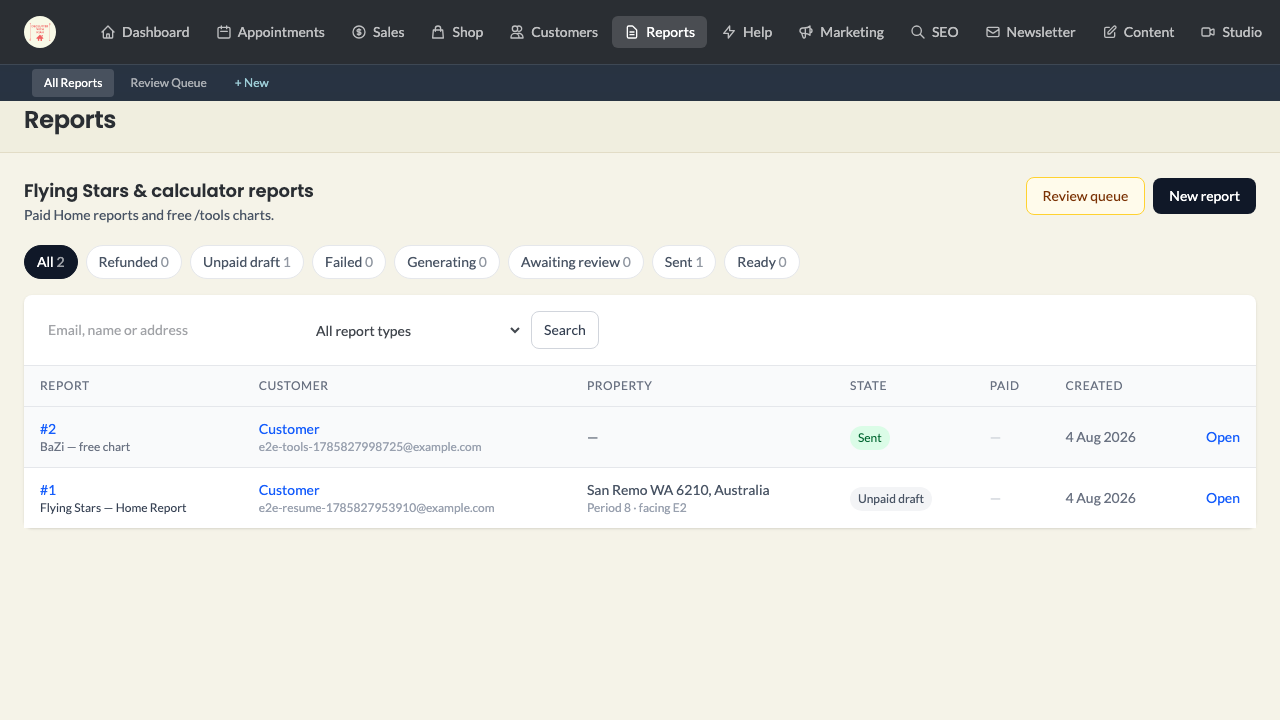This screenshot has height=720, width=1280.
Task: Filter by Awaiting review reports
Action: click(x=576, y=262)
